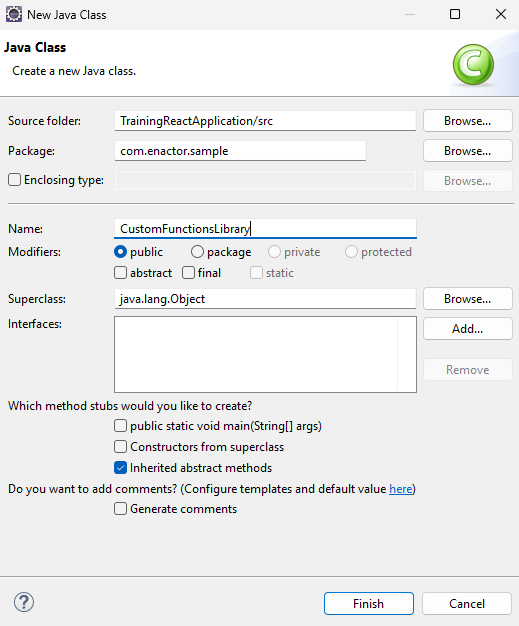Toggle the Generate comments checkbox
This screenshot has width=519, height=626.
pos(121,509)
